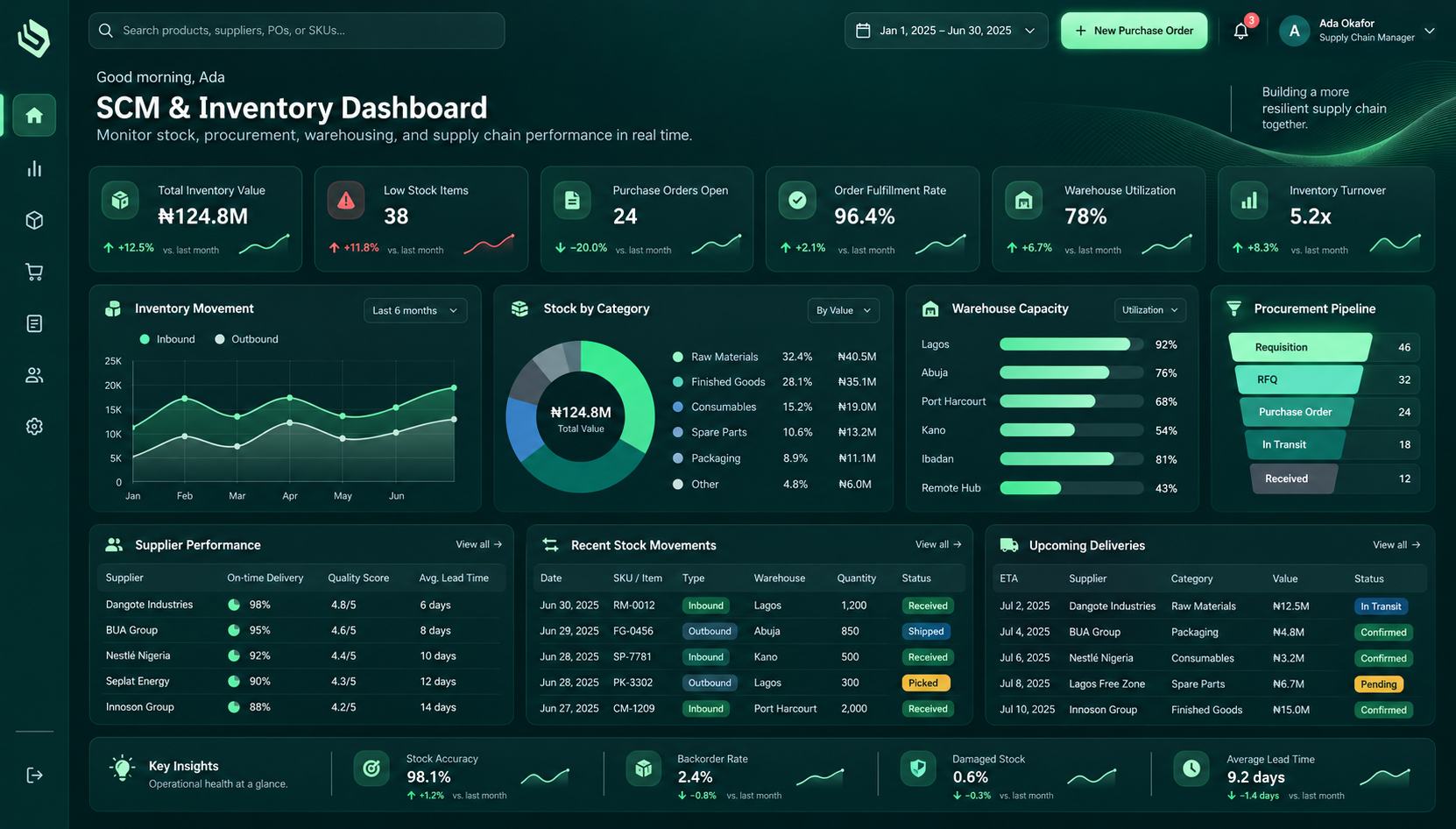Click View all in Upcoming Deliveries
The height and width of the screenshot is (829, 1456).
point(1396,545)
